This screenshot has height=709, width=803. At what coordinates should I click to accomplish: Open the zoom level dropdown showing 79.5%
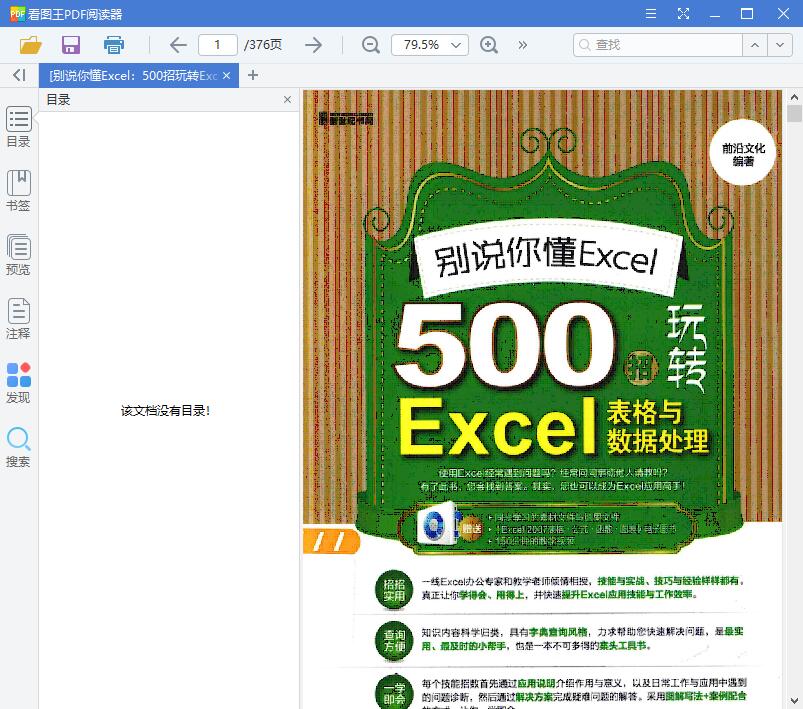coord(430,45)
